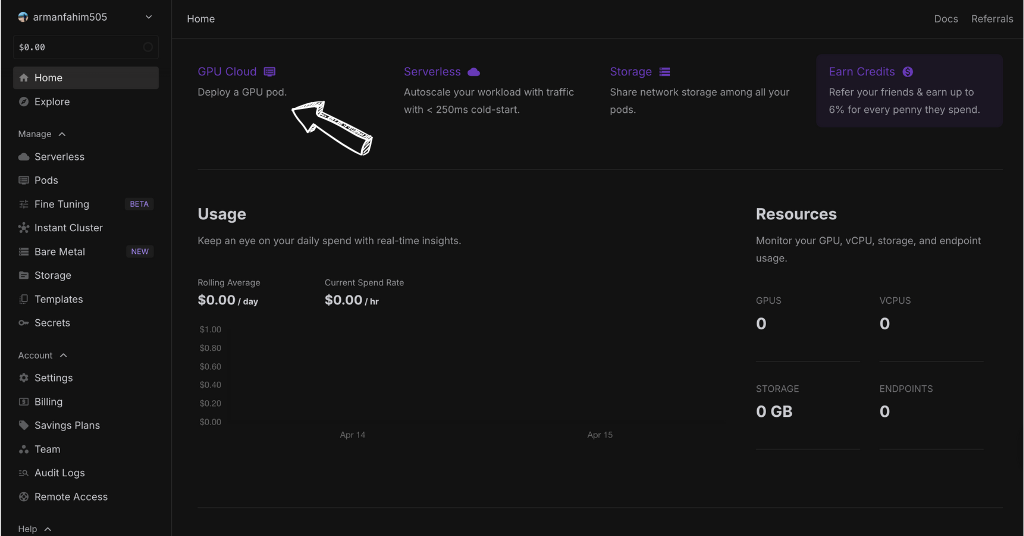This screenshot has height=536, width=1024.
Task: Select Templates in the sidebar
Action: [58, 299]
